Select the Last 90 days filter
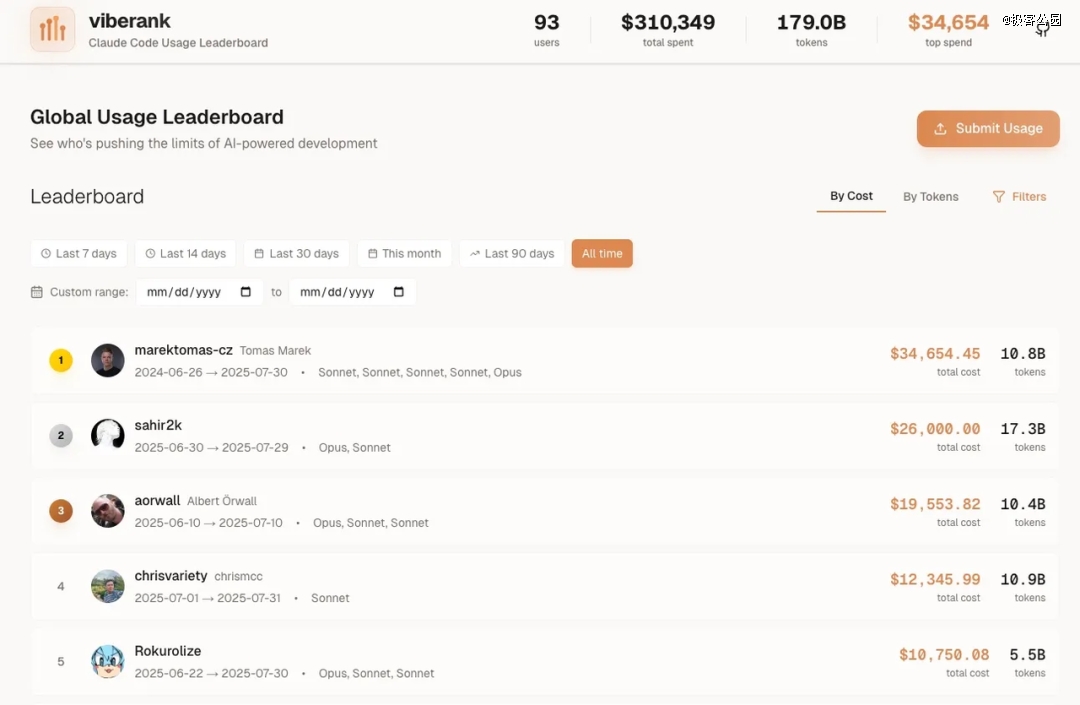 pyautogui.click(x=512, y=254)
